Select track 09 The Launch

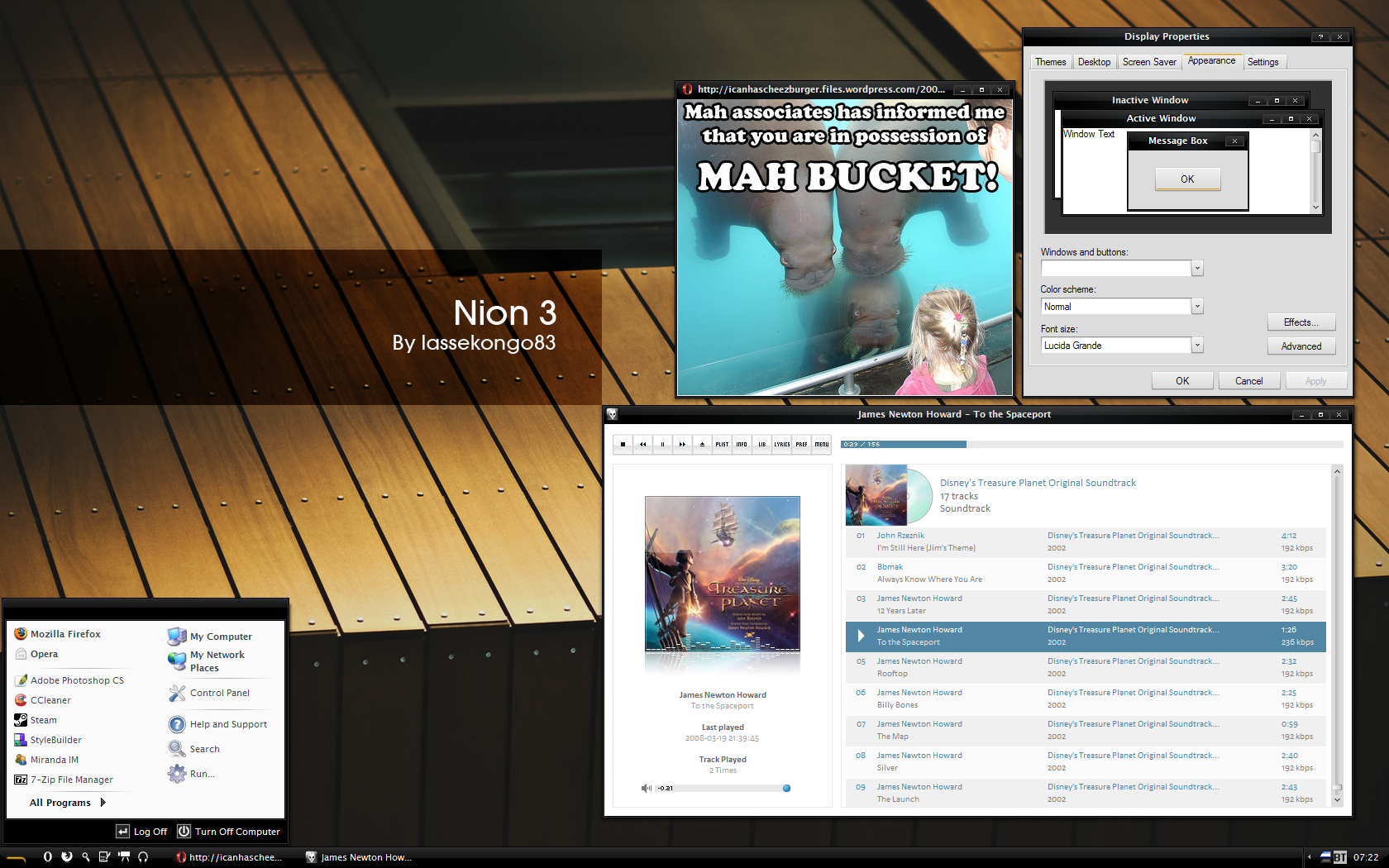[x=1086, y=793]
